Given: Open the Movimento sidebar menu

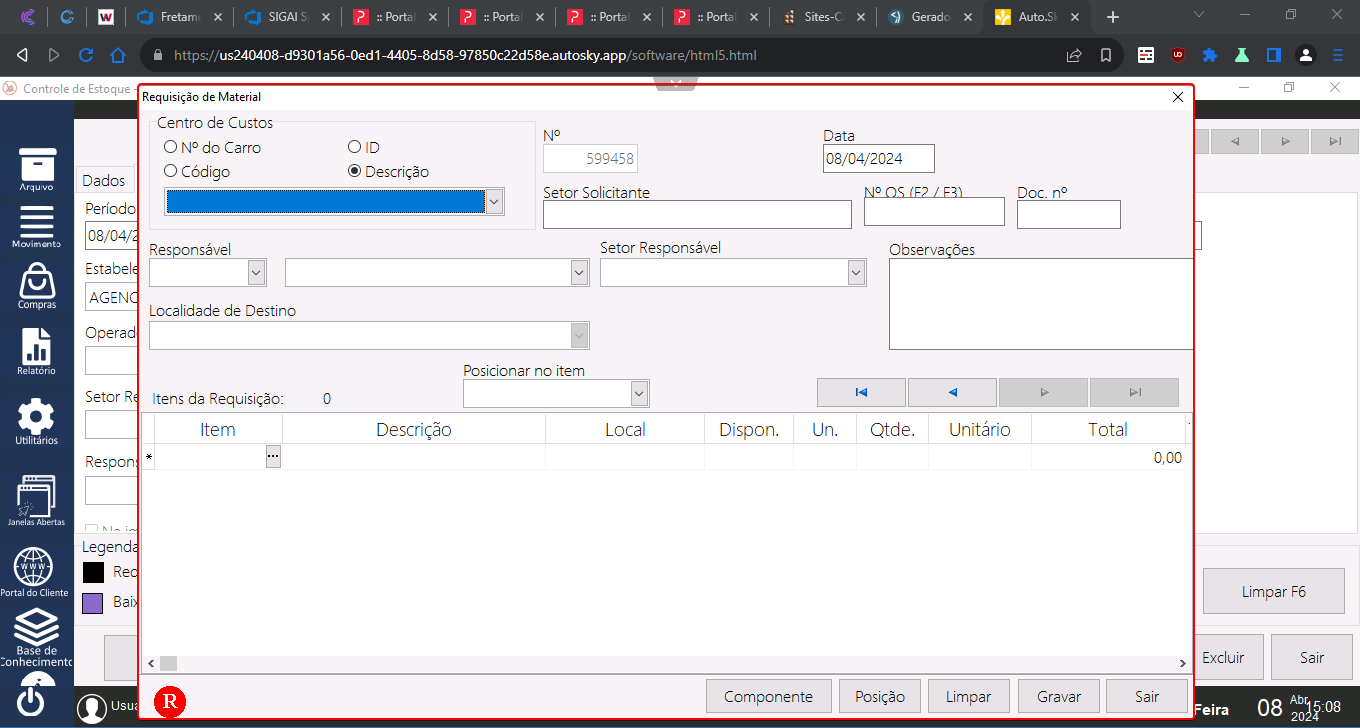Looking at the screenshot, I should click(37, 227).
